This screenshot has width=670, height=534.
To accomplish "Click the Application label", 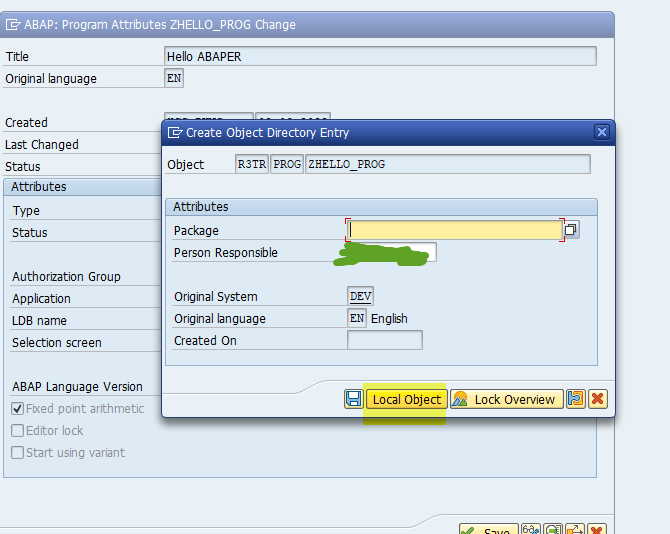I will (x=41, y=299).
